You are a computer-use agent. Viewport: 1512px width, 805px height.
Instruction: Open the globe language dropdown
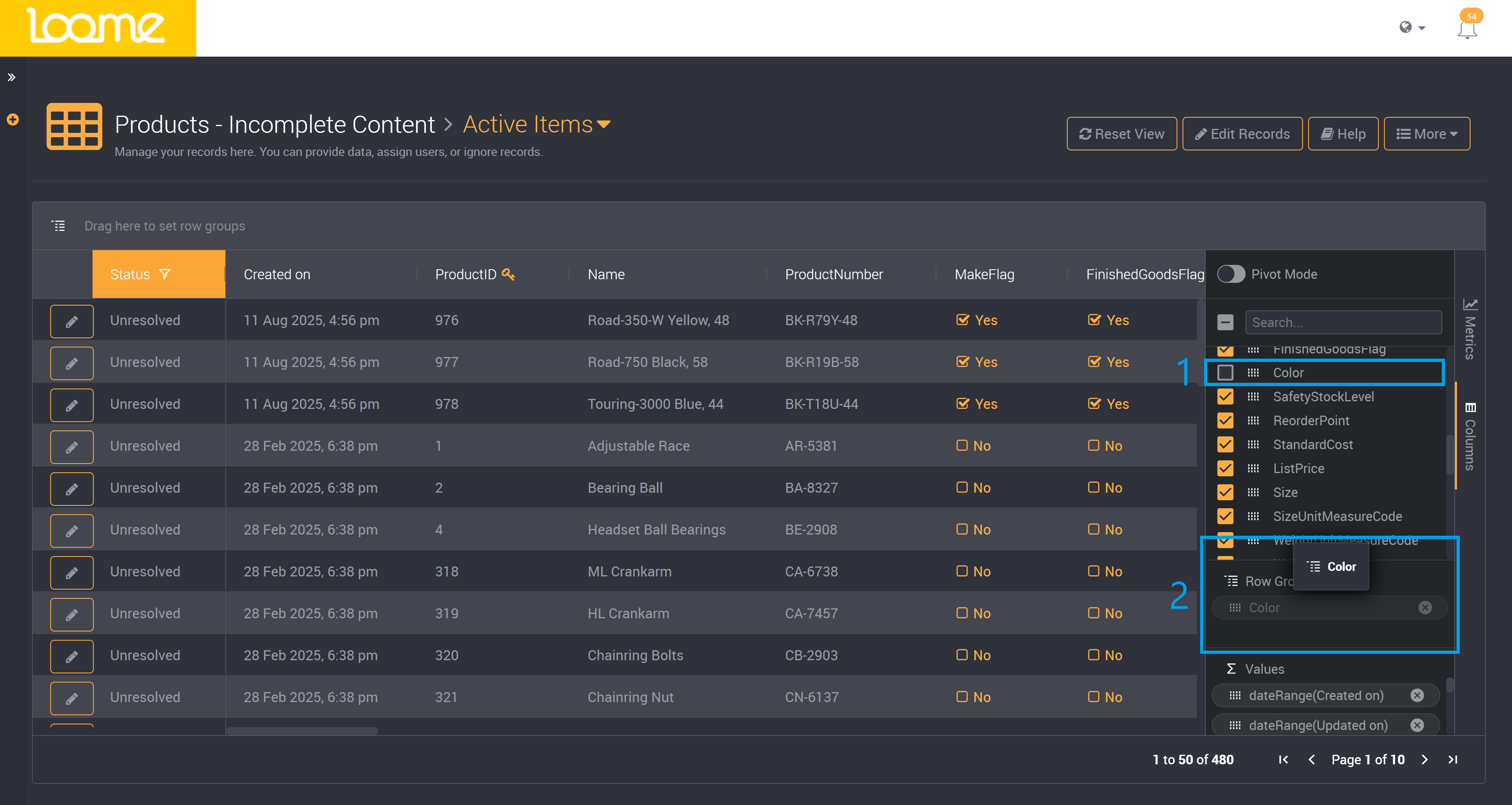click(x=1411, y=27)
